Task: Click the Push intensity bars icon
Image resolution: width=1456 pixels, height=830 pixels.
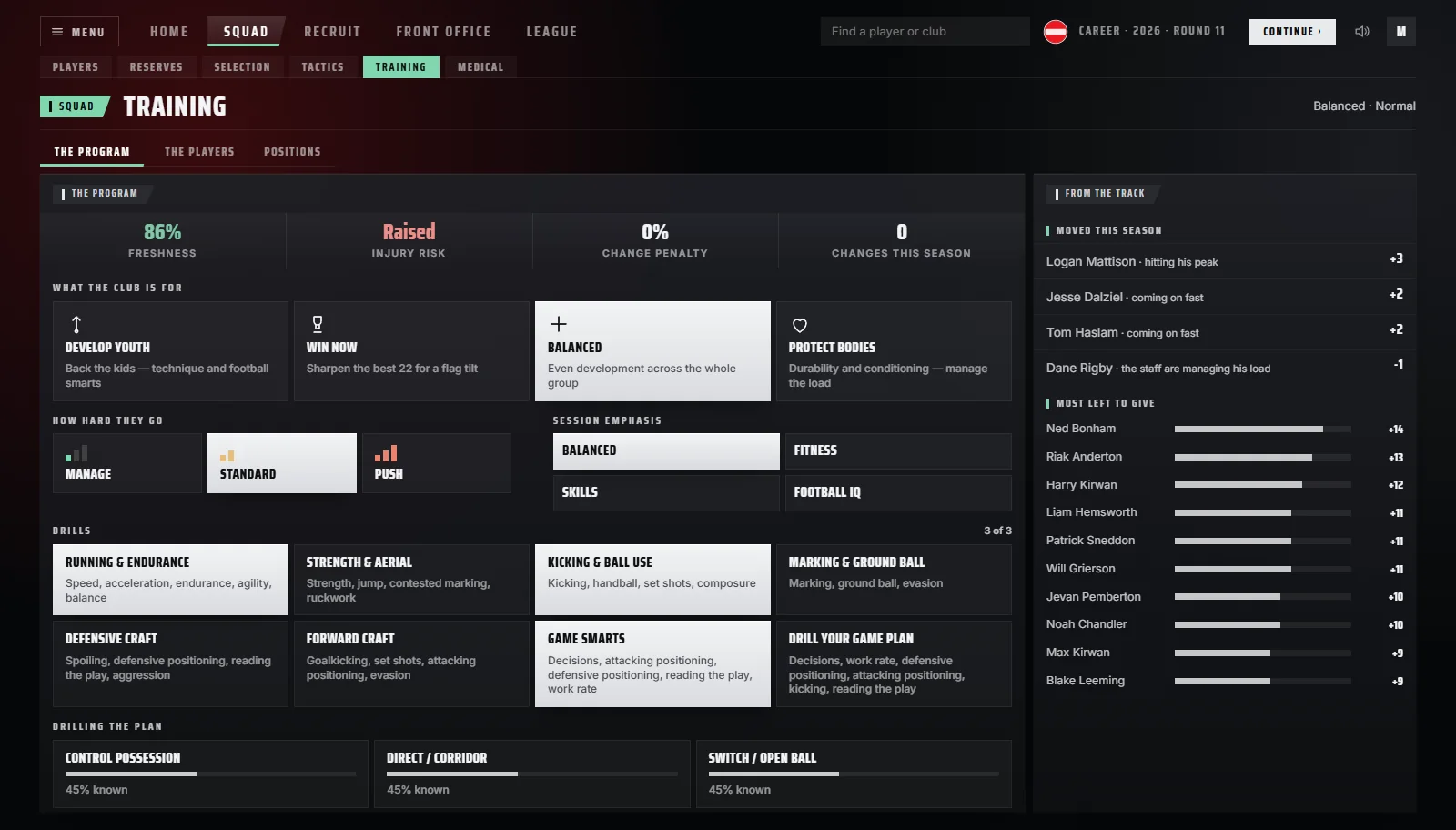Action: [x=386, y=453]
